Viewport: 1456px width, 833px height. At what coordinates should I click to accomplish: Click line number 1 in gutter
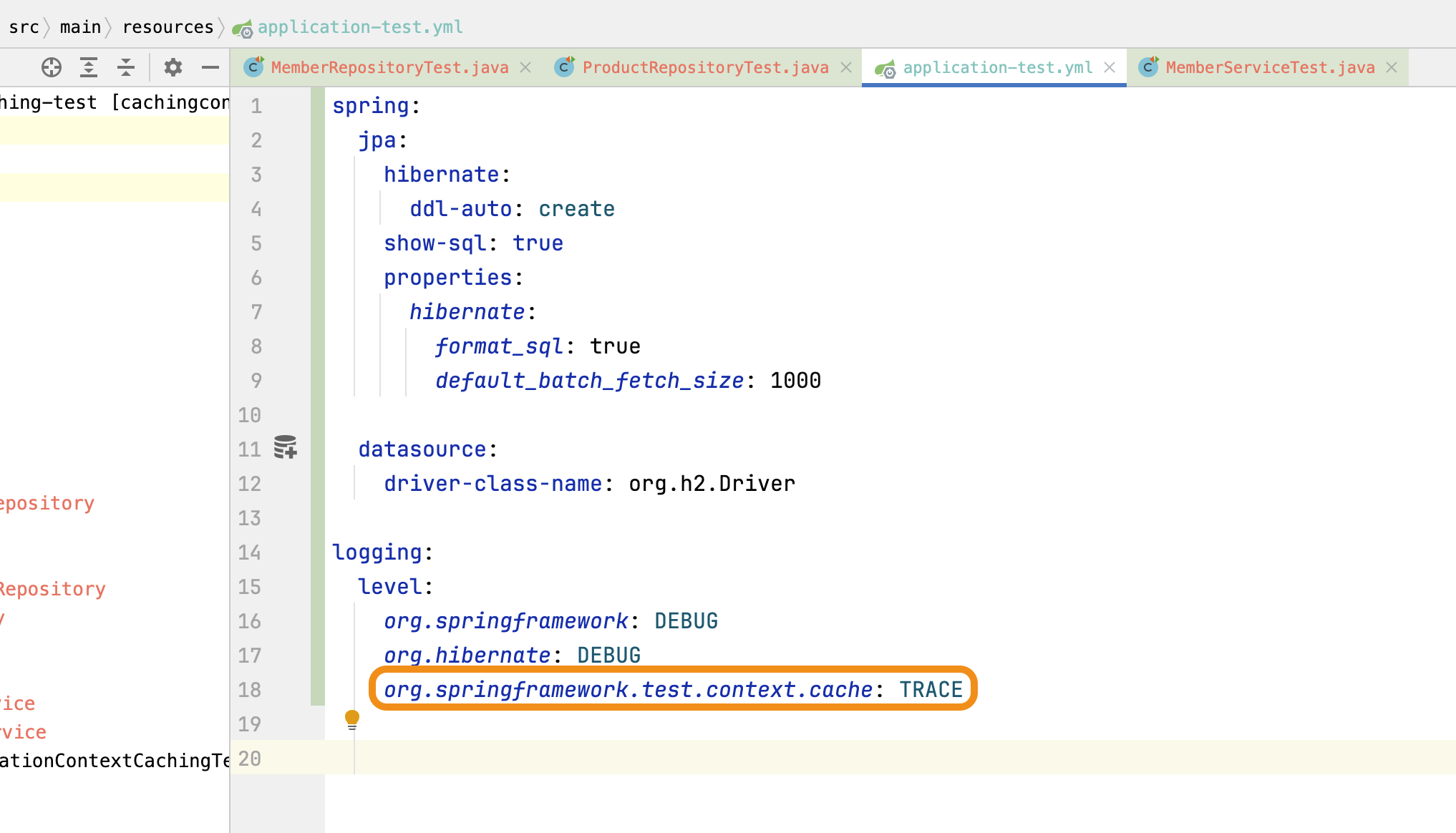click(256, 106)
